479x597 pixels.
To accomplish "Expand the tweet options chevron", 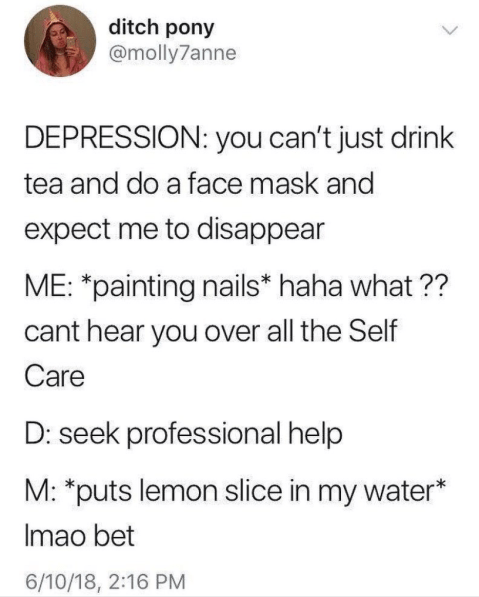I will pyautogui.click(x=450, y=31).
